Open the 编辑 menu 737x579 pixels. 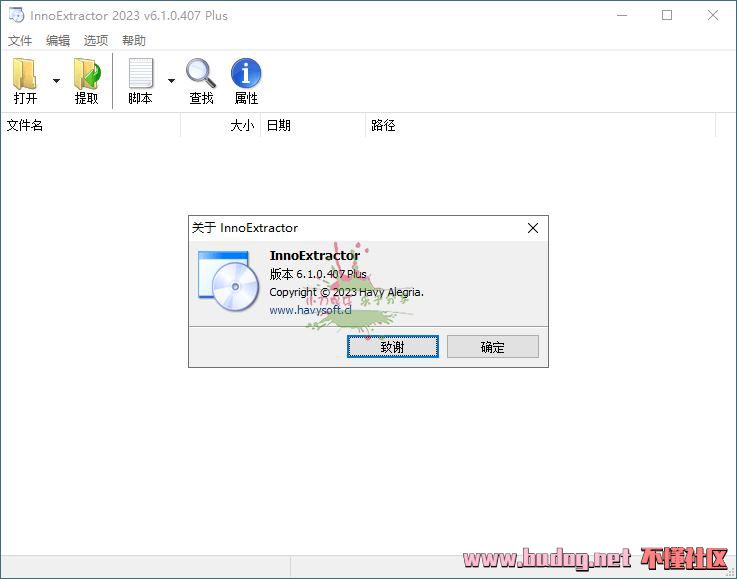(x=58, y=40)
